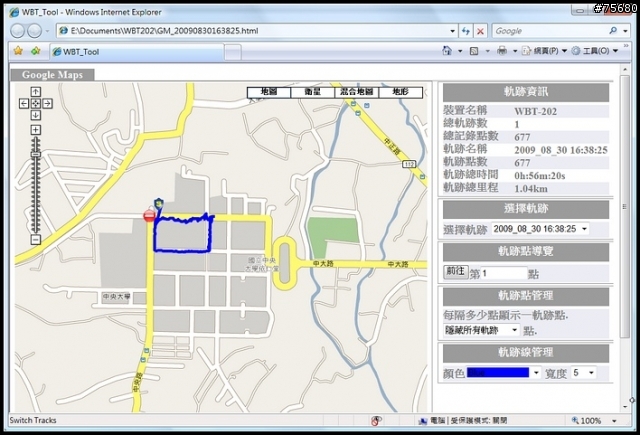The height and width of the screenshot is (435, 640).
Task: Click the page vertical scrollbar
Action: [x=624, y=206]
